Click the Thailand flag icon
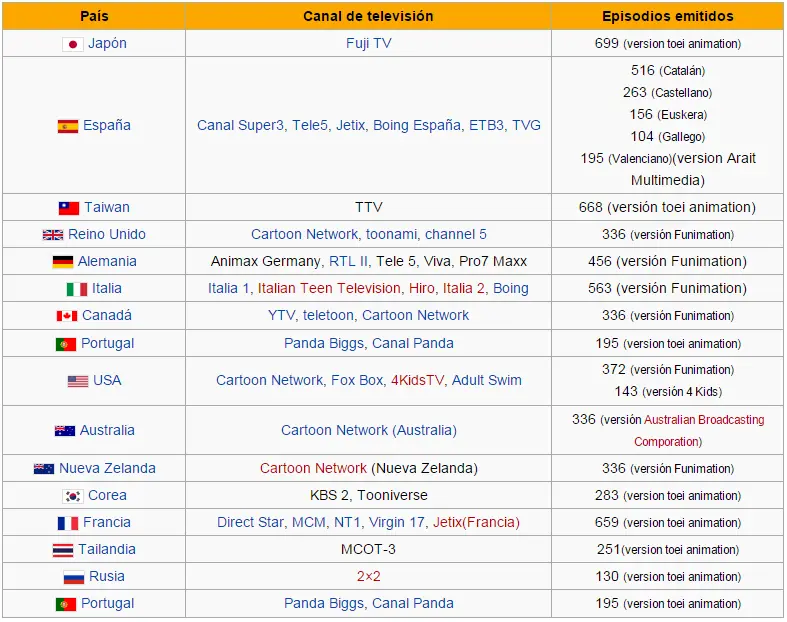The image size is (787, 622). coord(63,550)
